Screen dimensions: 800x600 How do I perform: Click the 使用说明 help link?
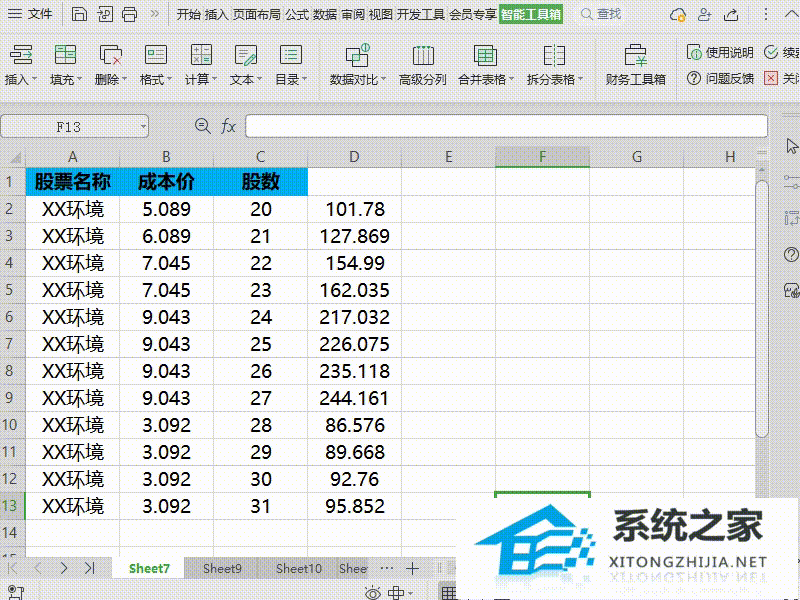click(x=728, y=53)
